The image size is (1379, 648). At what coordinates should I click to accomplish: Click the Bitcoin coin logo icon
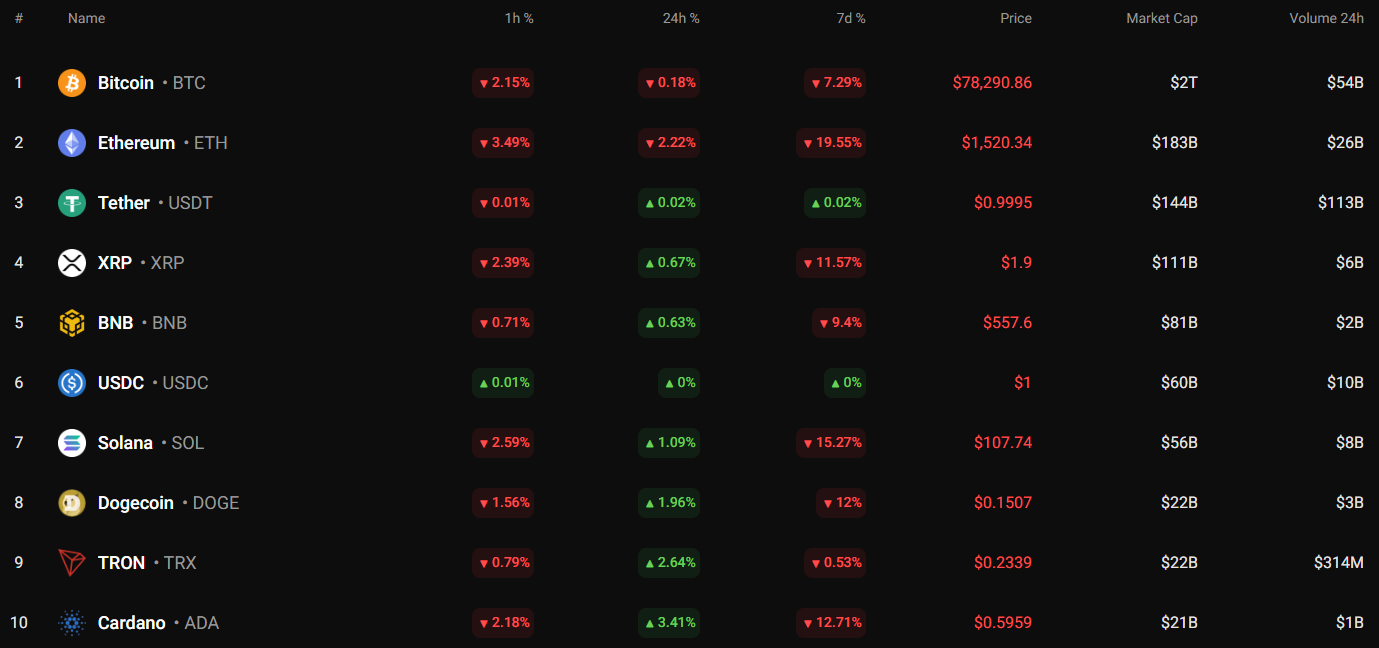pos(72,83)
